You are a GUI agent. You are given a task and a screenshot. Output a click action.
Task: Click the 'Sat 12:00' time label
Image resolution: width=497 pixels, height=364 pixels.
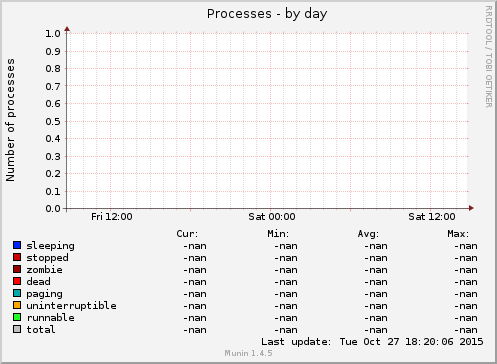[x=432, y=217]
